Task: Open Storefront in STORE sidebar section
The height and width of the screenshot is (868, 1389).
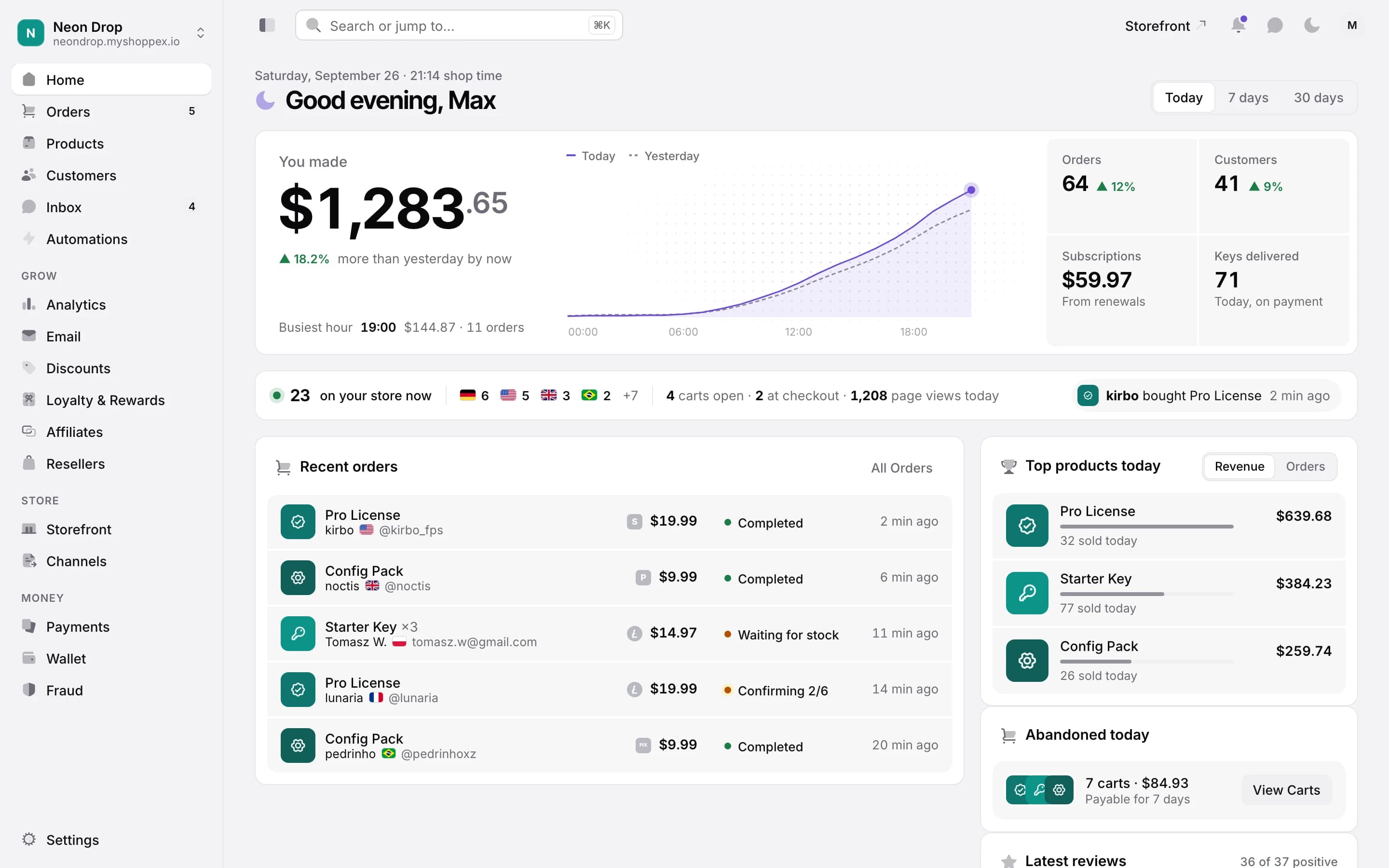Action: click(111, 529)
